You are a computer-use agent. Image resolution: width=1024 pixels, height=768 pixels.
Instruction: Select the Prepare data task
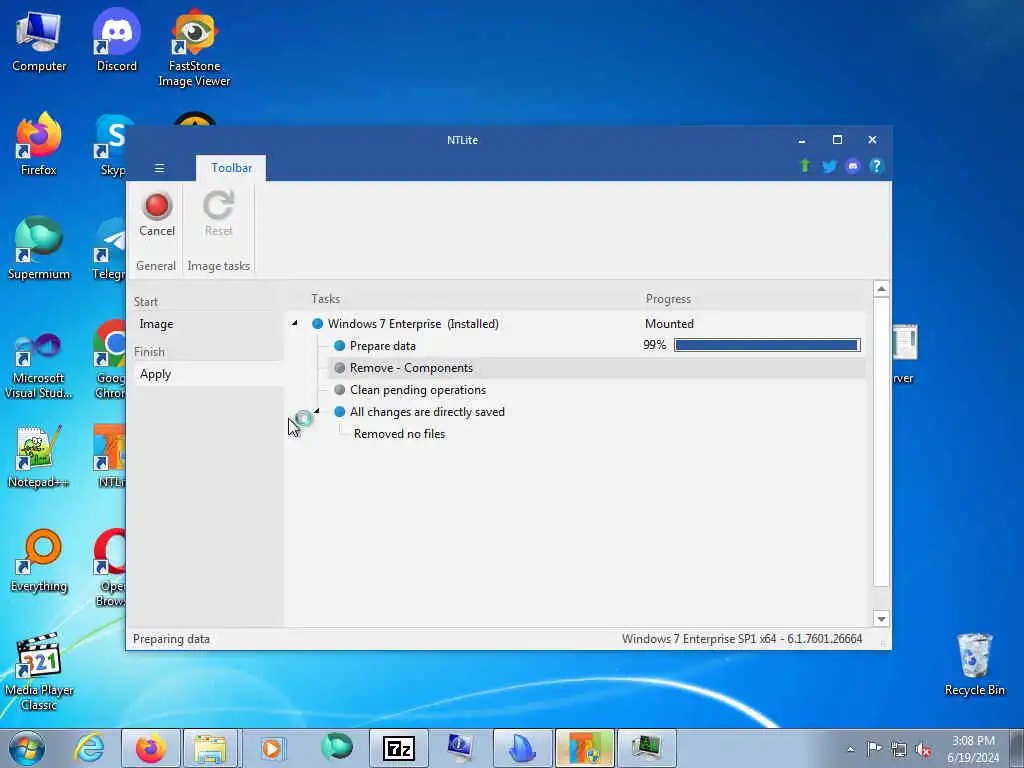(383, 345)
